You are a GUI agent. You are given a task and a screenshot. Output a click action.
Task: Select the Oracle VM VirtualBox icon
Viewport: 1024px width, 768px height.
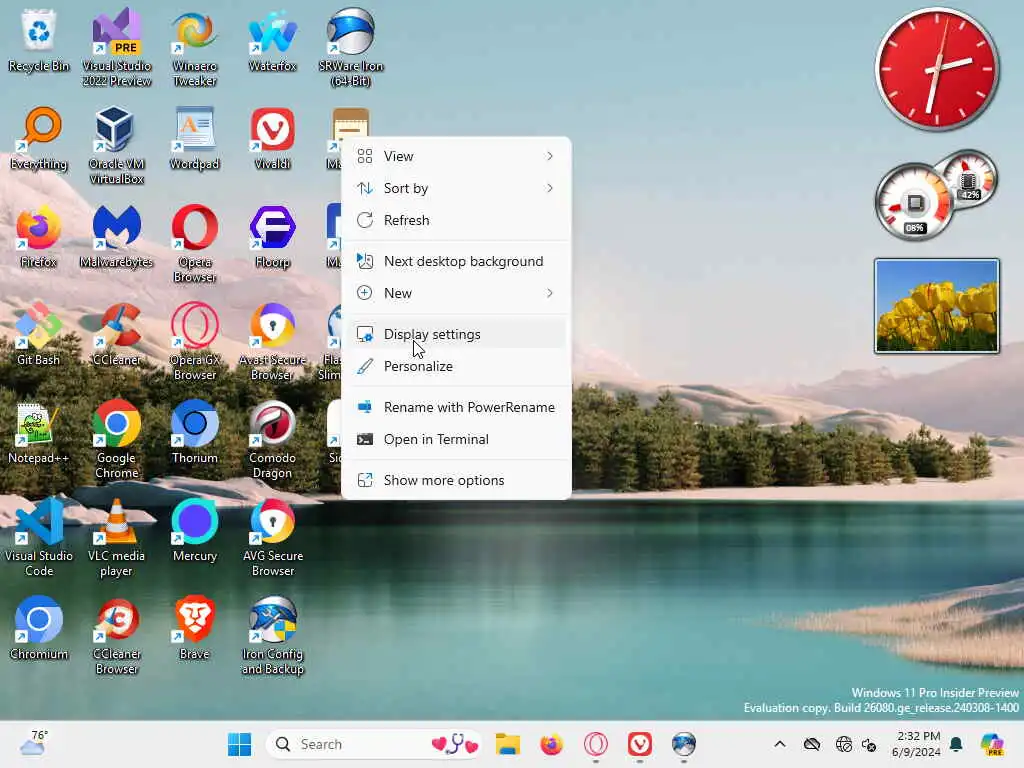[116, 146]
